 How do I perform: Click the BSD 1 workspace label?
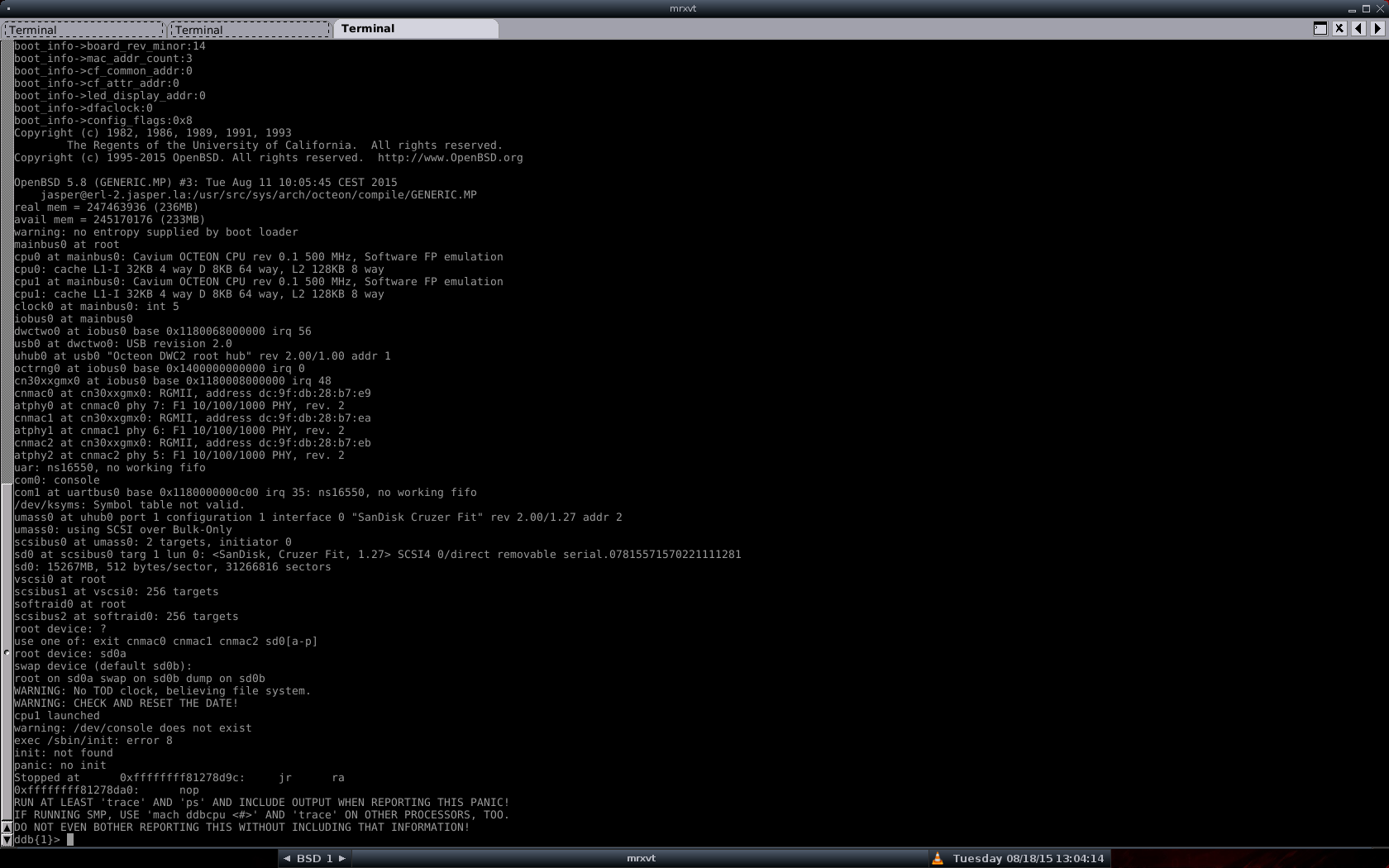314,858
